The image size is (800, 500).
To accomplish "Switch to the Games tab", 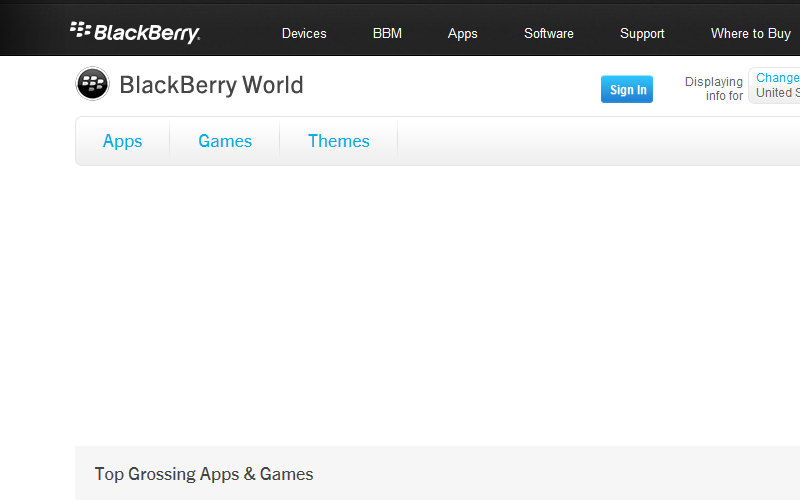I will 225,141.
